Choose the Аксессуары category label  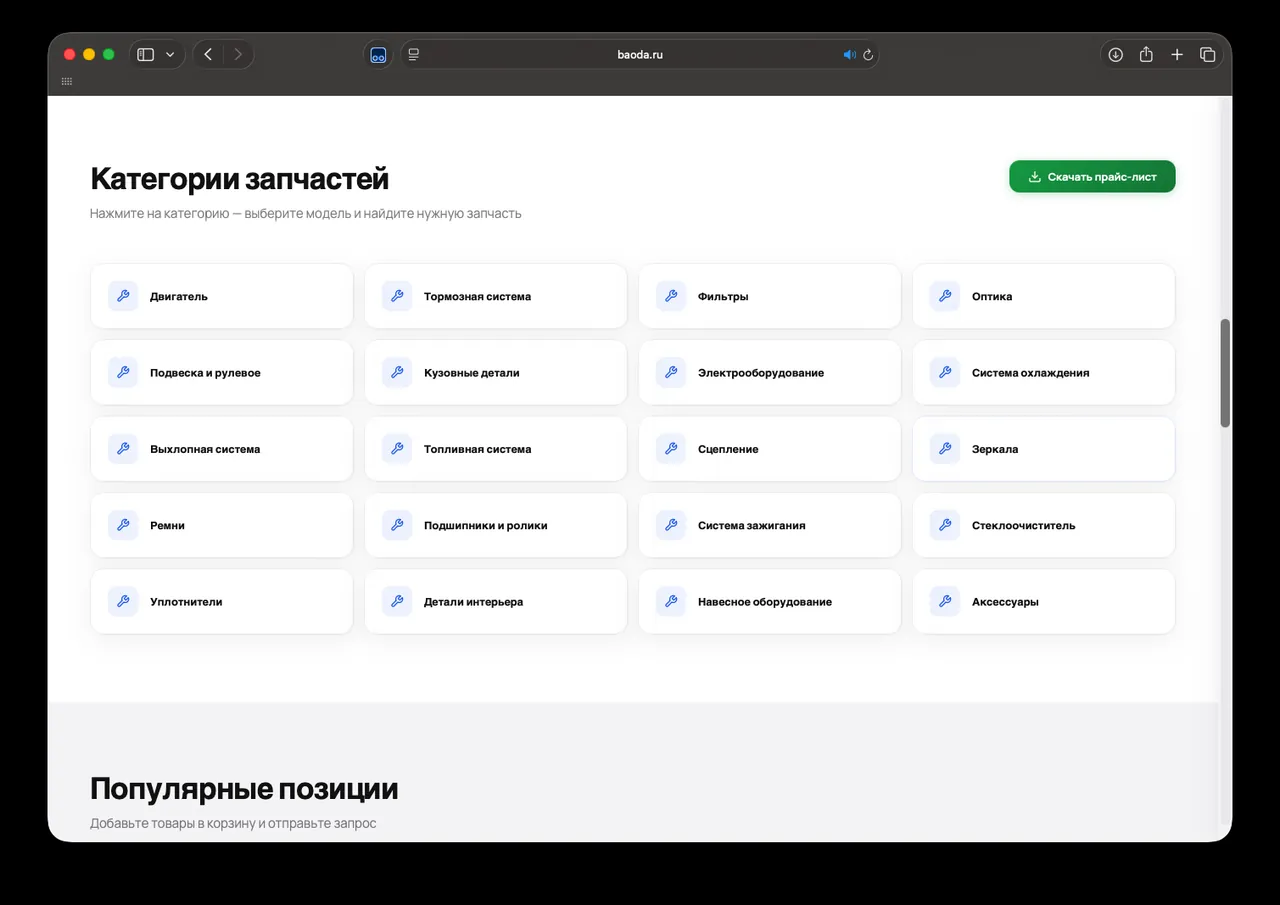click(1005, 603)
